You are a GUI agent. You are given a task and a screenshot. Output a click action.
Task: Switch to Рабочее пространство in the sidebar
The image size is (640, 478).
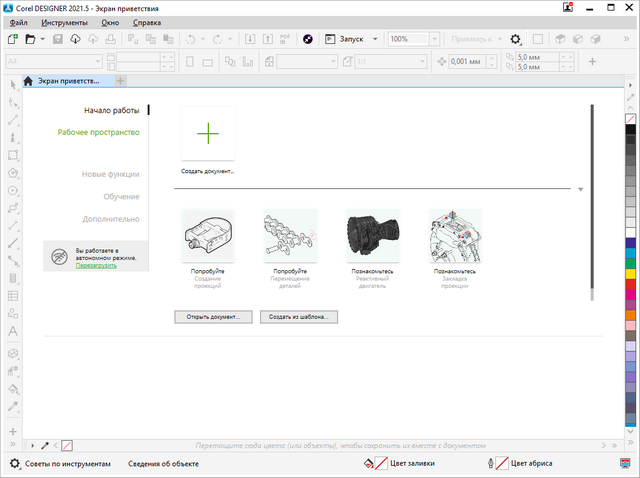pos(98,132)
